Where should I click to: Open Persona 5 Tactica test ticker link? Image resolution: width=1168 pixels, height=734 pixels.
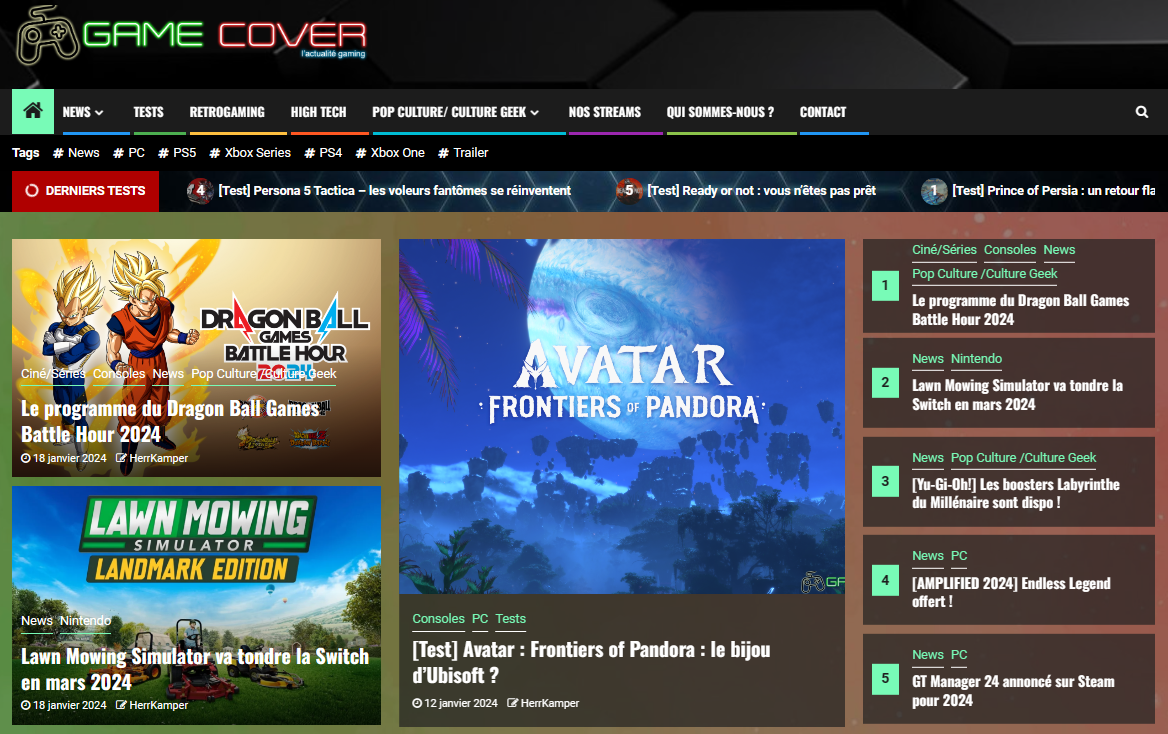coord(394,191)
